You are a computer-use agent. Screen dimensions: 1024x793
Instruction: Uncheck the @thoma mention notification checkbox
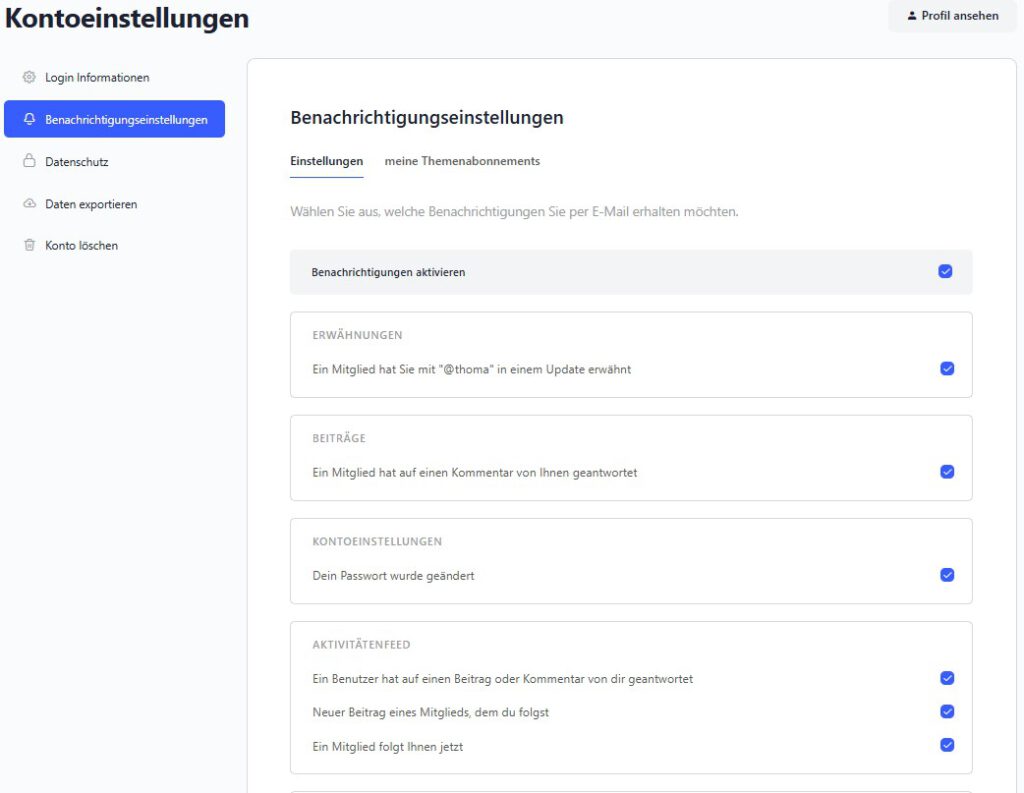[947, 368]
